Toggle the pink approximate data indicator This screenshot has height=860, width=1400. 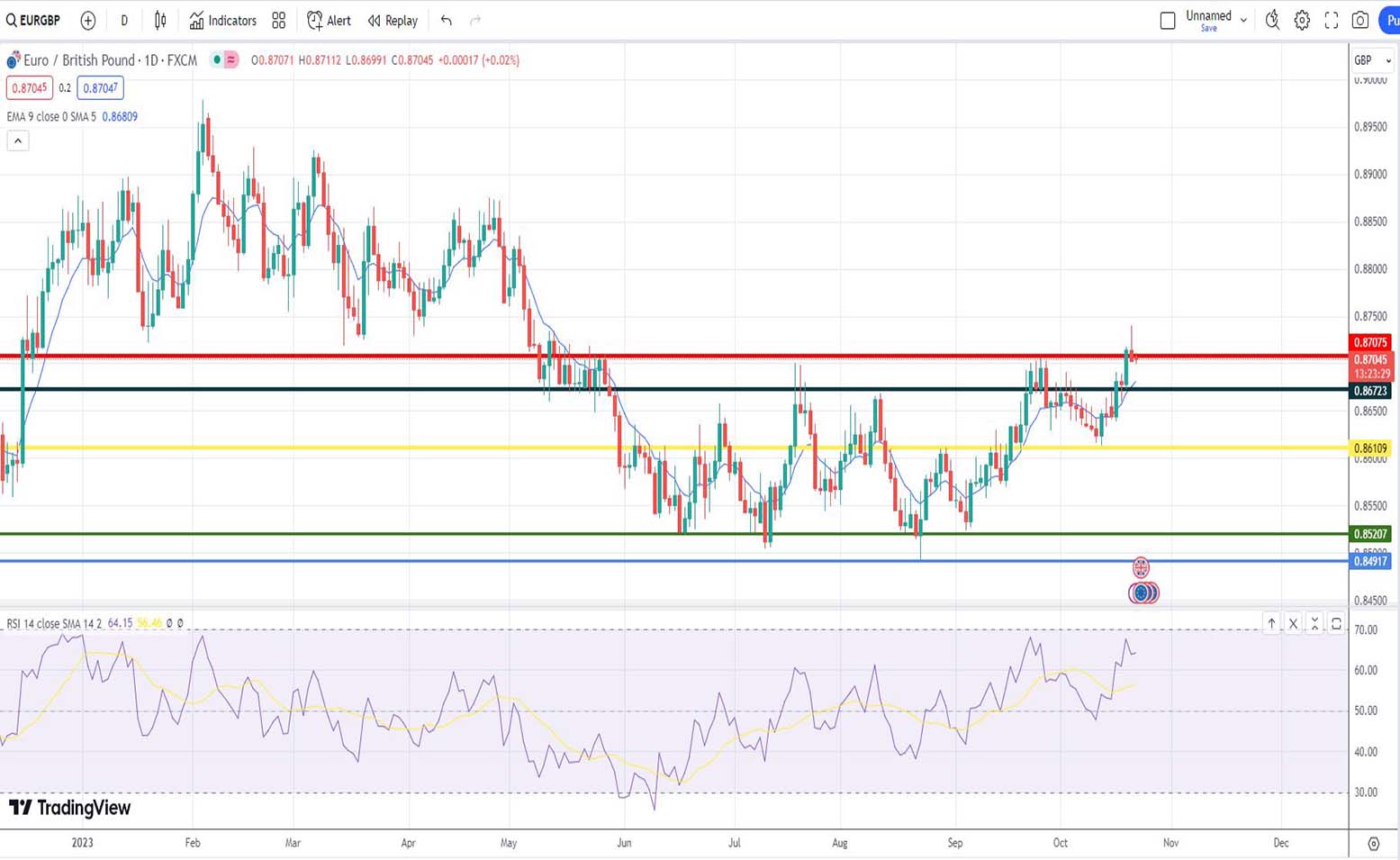[x=231, y=60]
